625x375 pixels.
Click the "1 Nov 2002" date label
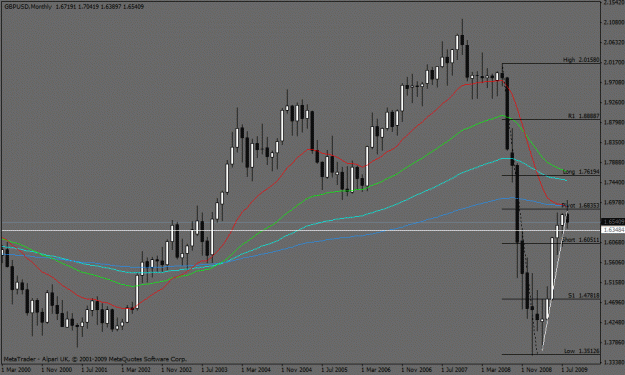[x=176, y=370]
